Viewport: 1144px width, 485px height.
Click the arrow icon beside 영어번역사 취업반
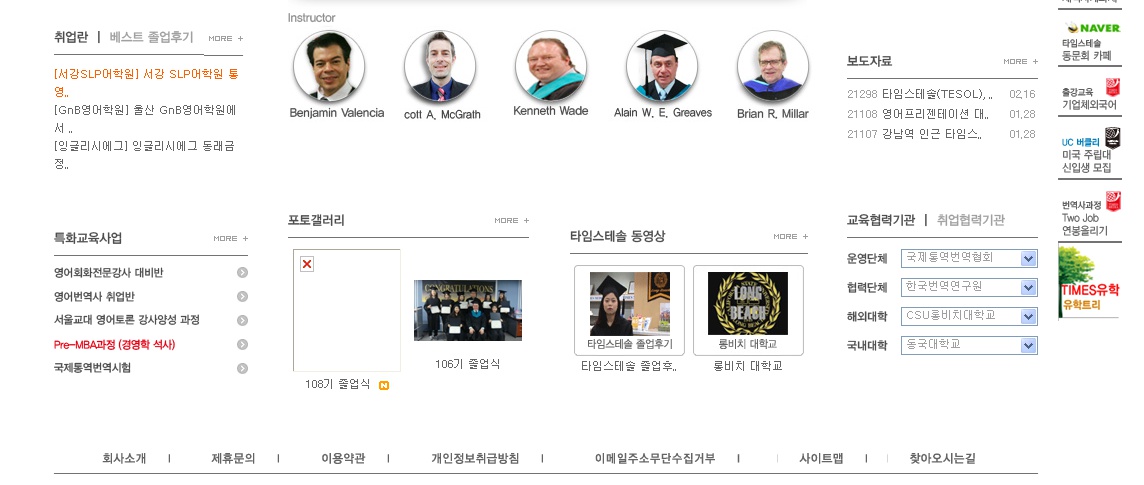click(x=242, y=297)
